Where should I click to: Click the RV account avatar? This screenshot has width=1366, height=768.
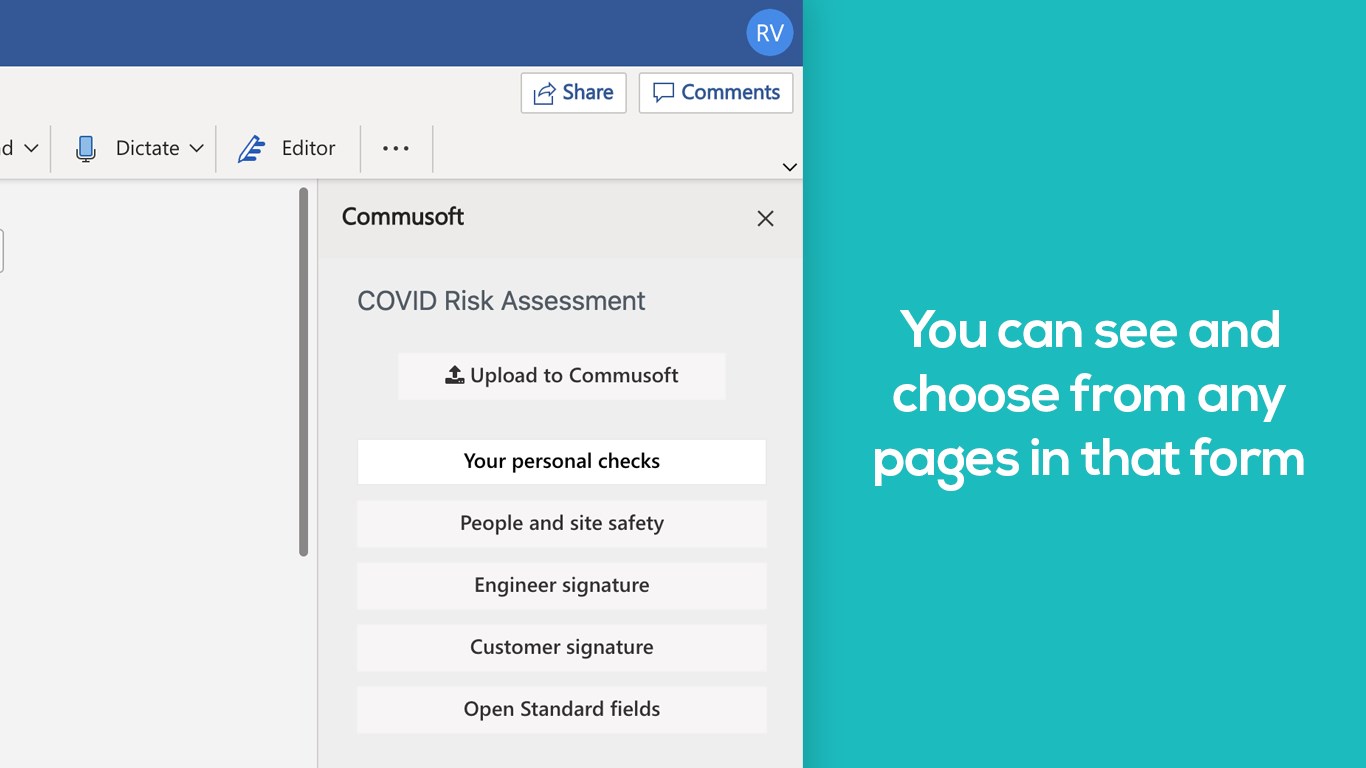(x=769, y=33)
